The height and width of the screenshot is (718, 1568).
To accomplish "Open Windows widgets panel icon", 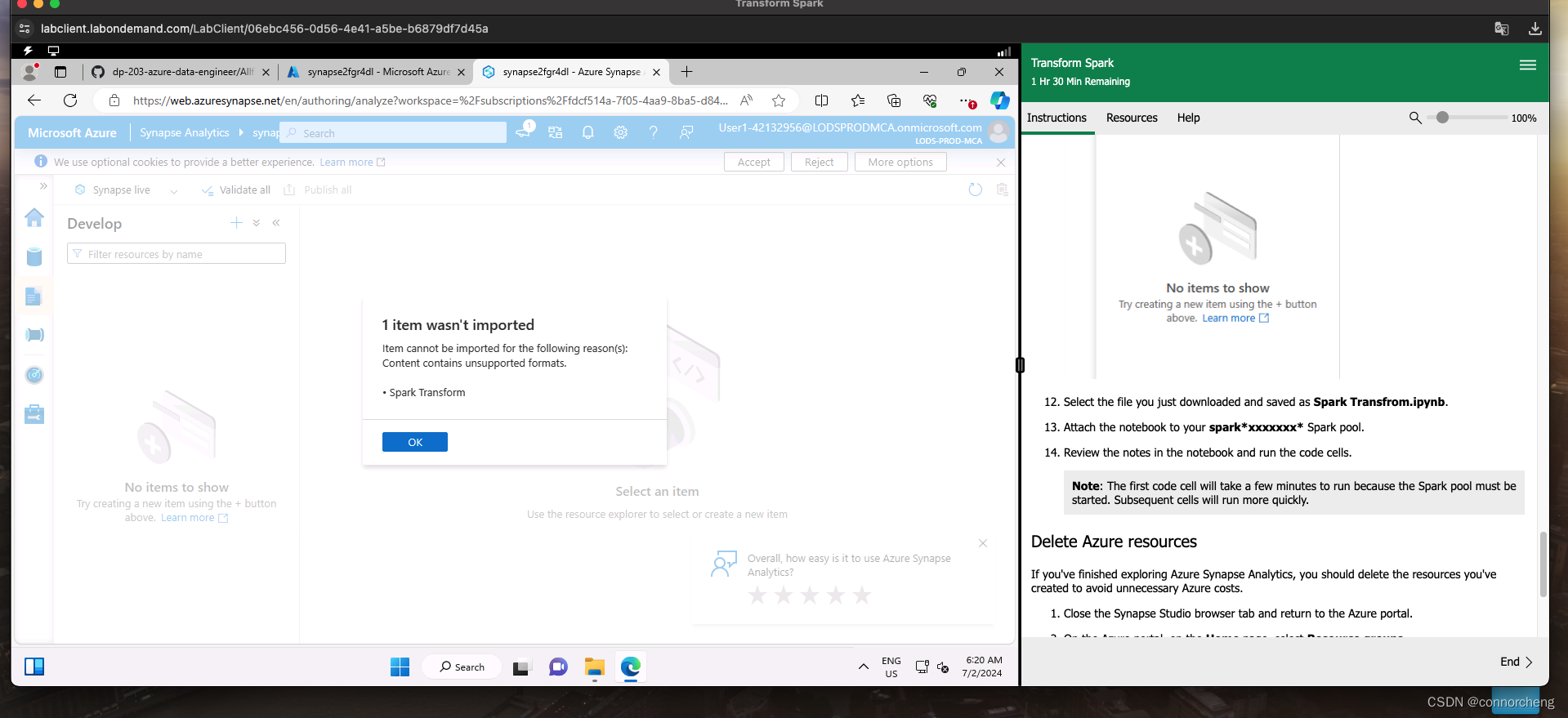I will click(x=34, y=667).
